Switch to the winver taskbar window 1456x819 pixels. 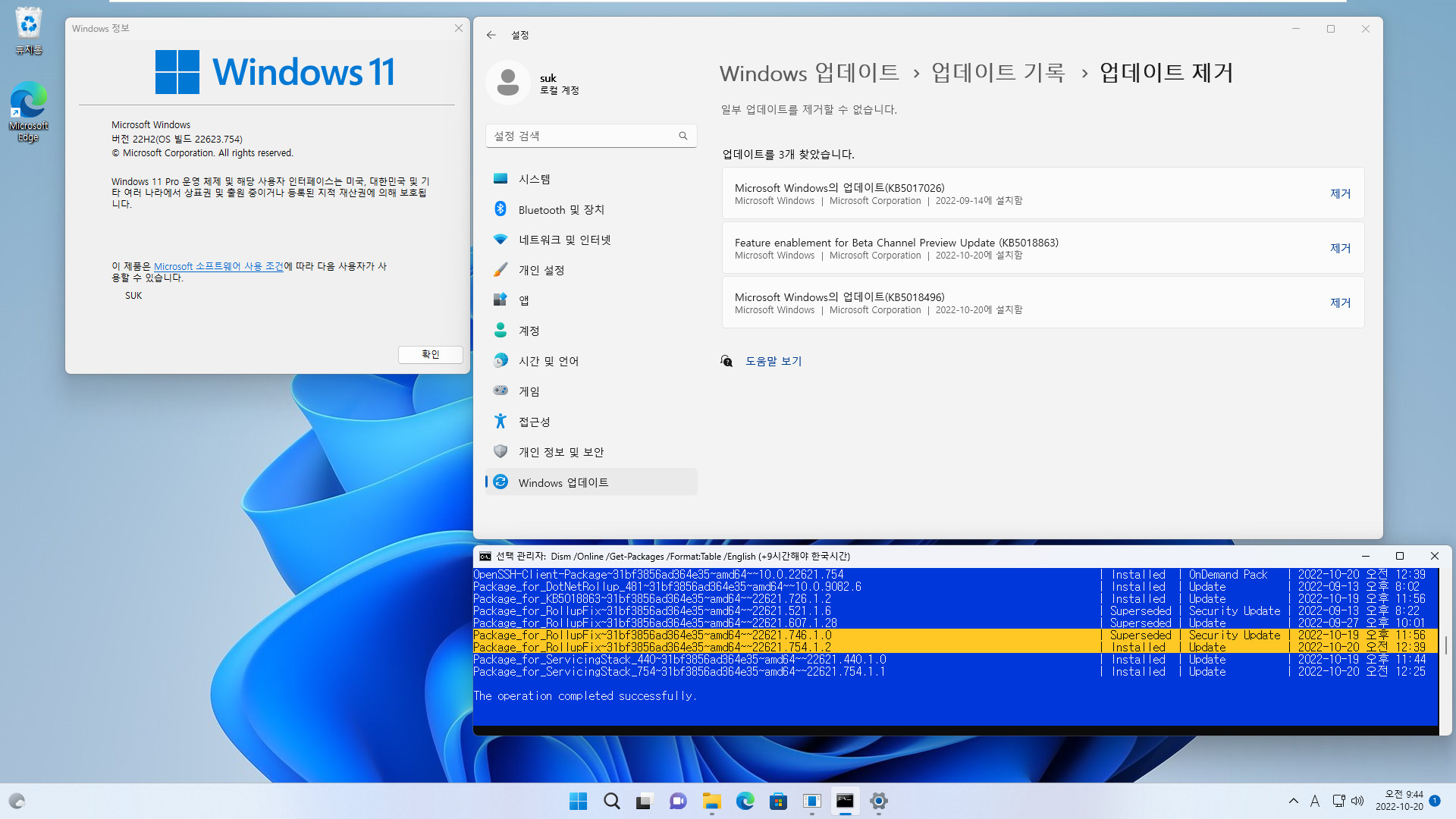811,801
